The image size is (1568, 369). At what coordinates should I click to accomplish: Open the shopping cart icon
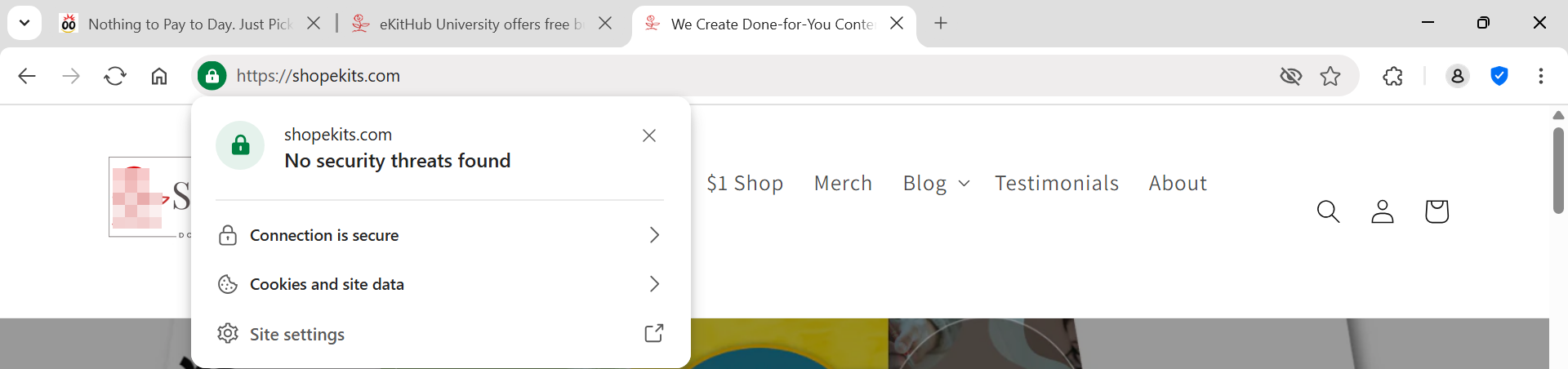coord(1437,211)
